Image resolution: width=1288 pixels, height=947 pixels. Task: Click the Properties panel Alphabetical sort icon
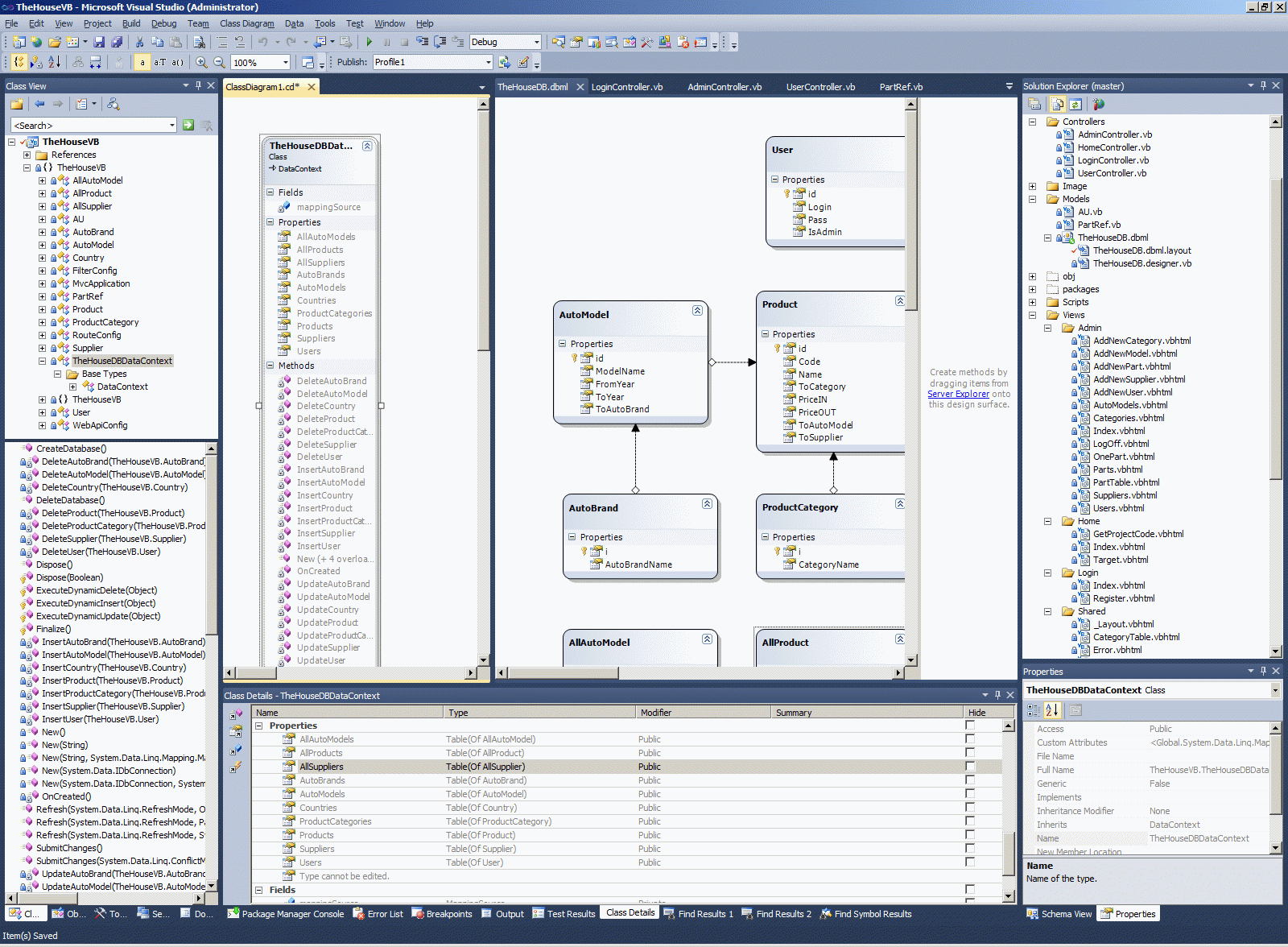click(x=1052, y=710)
